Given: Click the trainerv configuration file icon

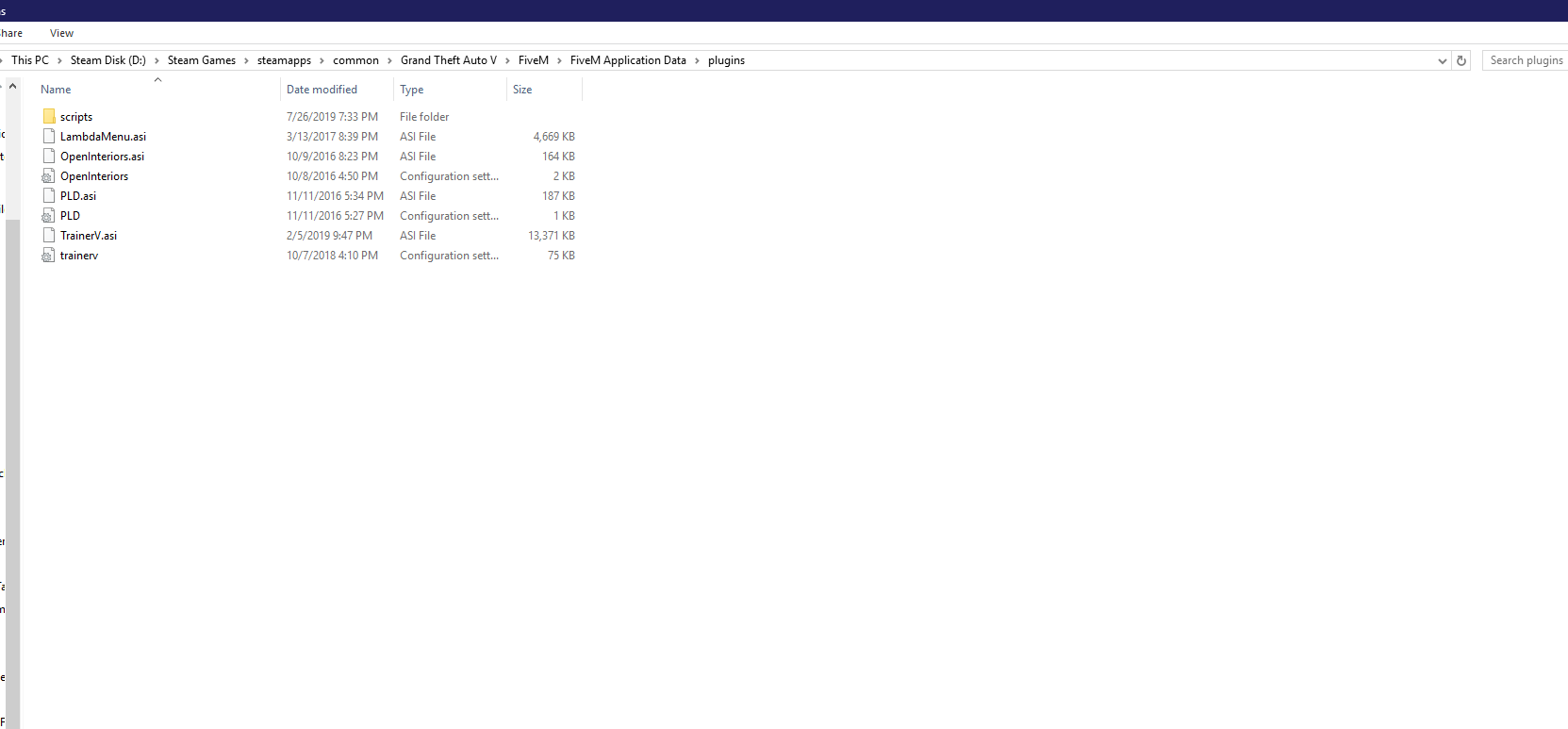Looking at the screenshot, I should [48, 256].
